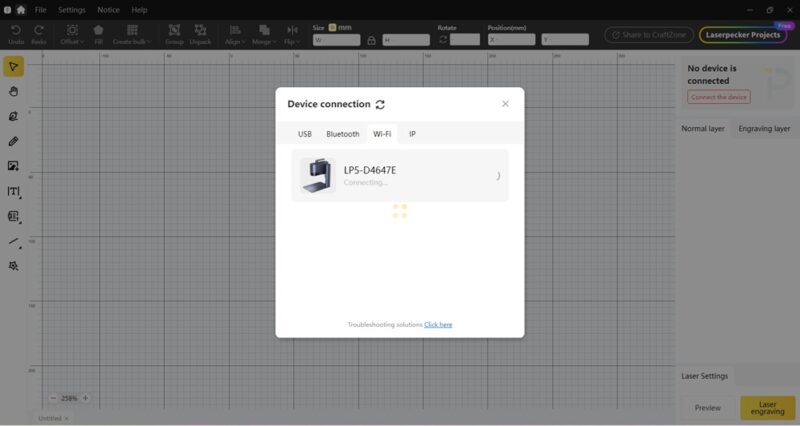Image resolution: width=800 pixels, height=426 pixels.
Task: Select the LP5-D4647E device entry
Action: pyautogui.click(x=399, y=176)
